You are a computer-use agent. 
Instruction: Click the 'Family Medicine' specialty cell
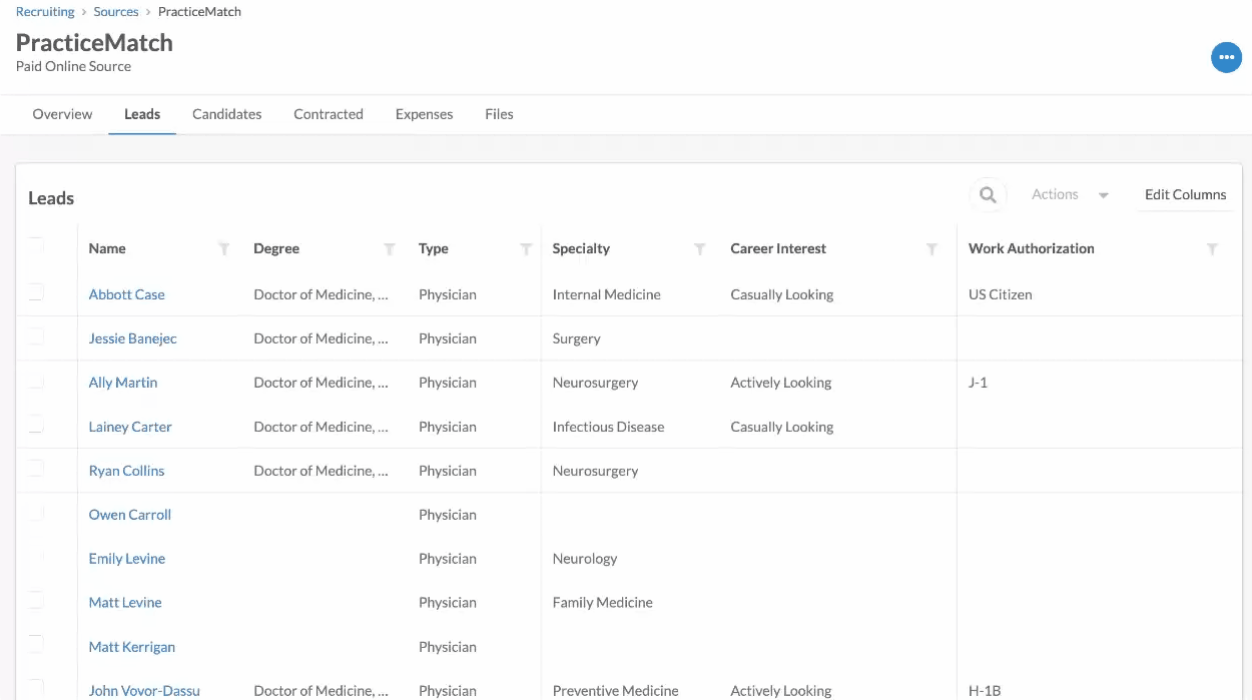(x=602, y=603)
